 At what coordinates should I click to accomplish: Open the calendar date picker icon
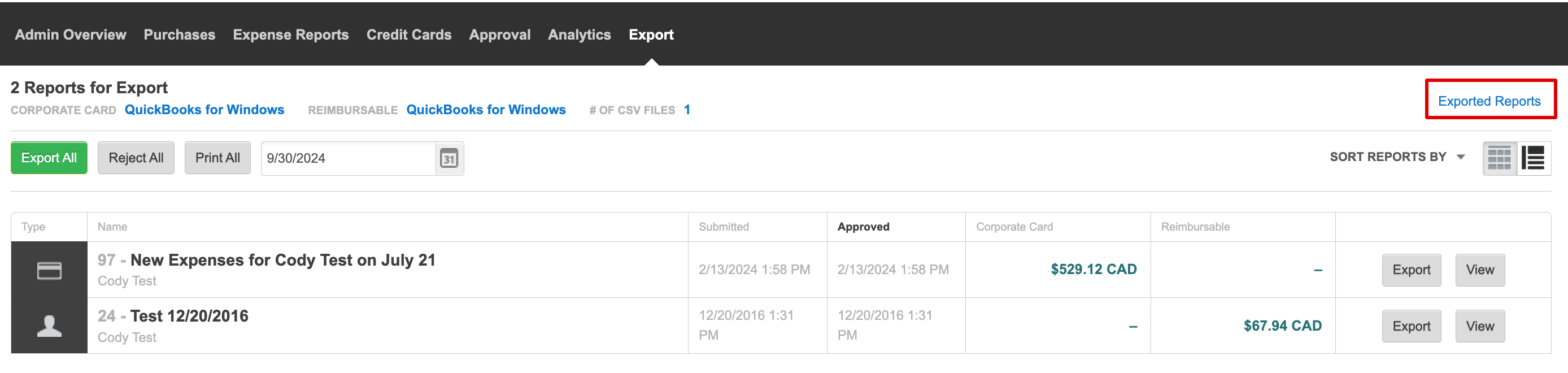(x=449, y=158)
